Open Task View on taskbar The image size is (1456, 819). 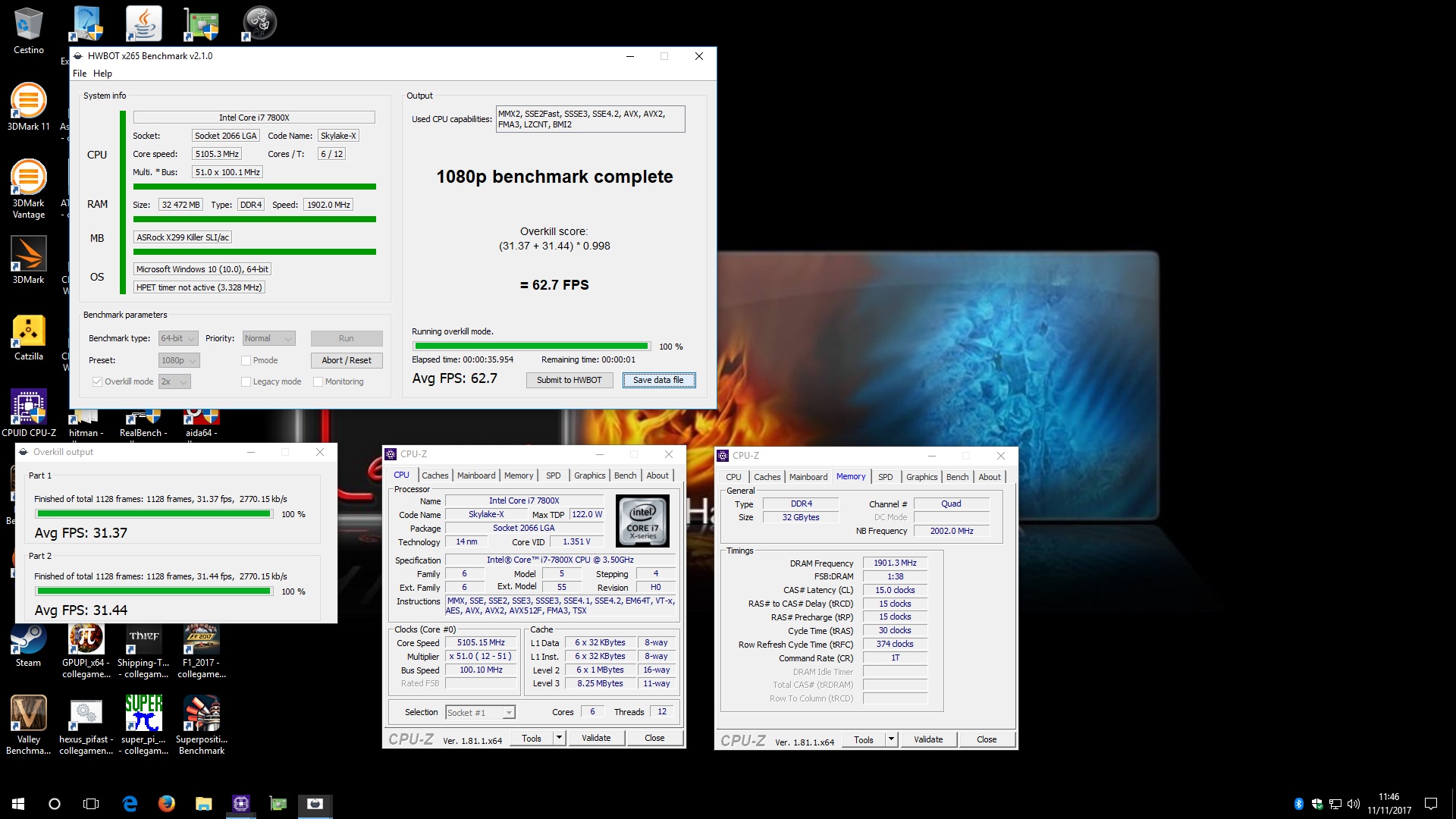click(x=91, y=804)
